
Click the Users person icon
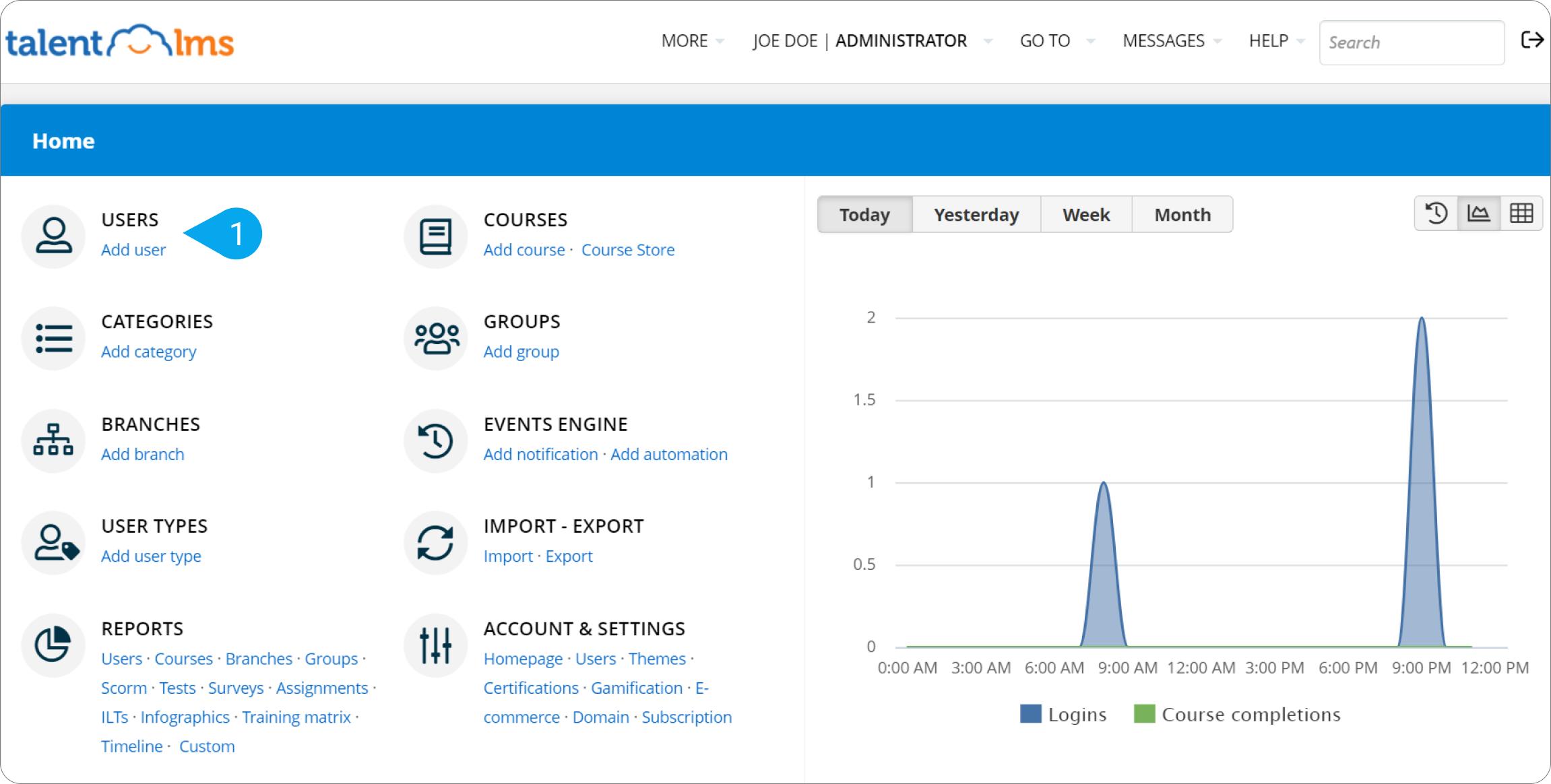click(53, 236)
